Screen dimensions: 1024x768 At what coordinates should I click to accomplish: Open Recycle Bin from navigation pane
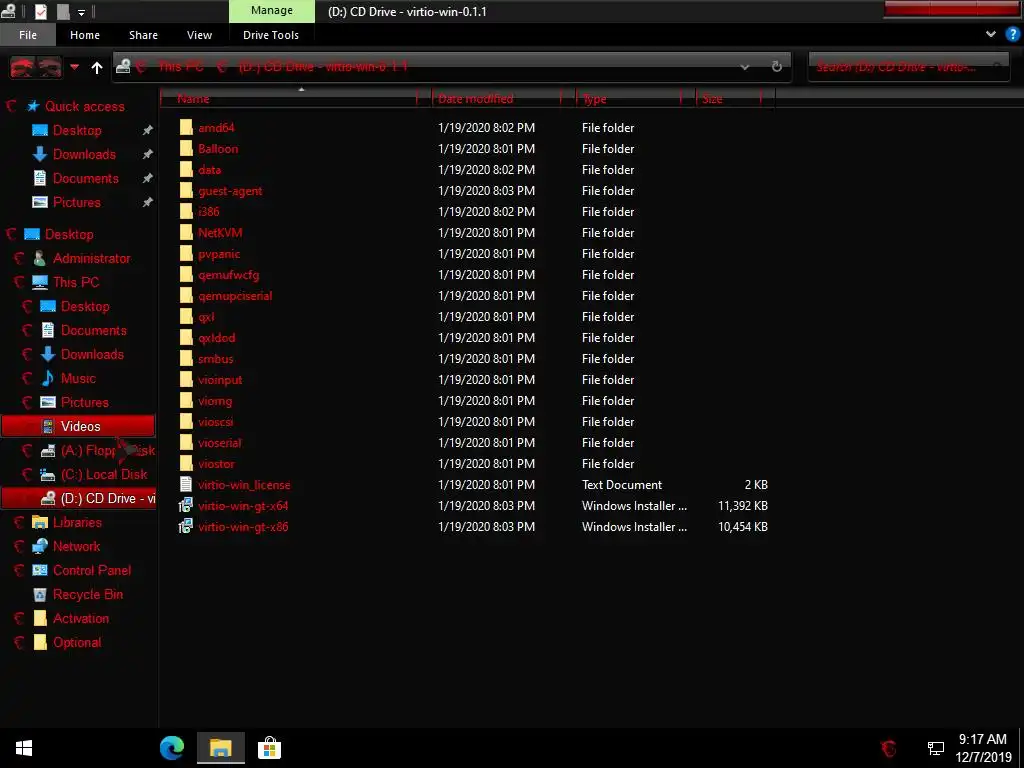click(x=88, y=594)
